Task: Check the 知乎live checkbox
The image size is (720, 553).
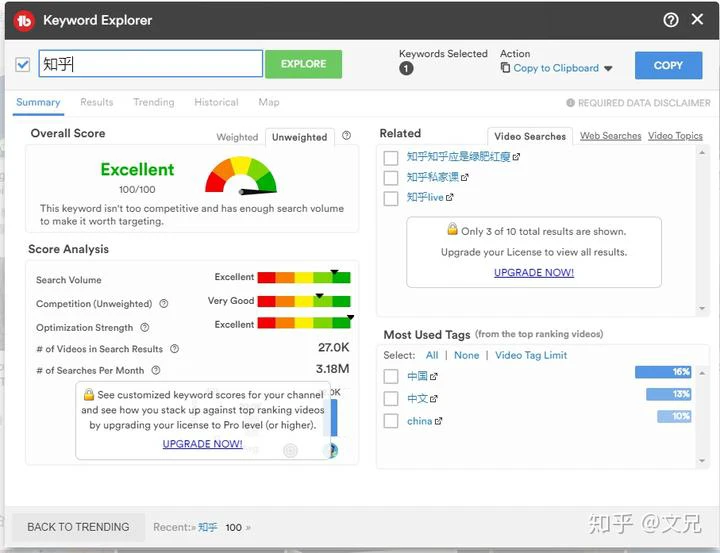Action: coord(391,198)
